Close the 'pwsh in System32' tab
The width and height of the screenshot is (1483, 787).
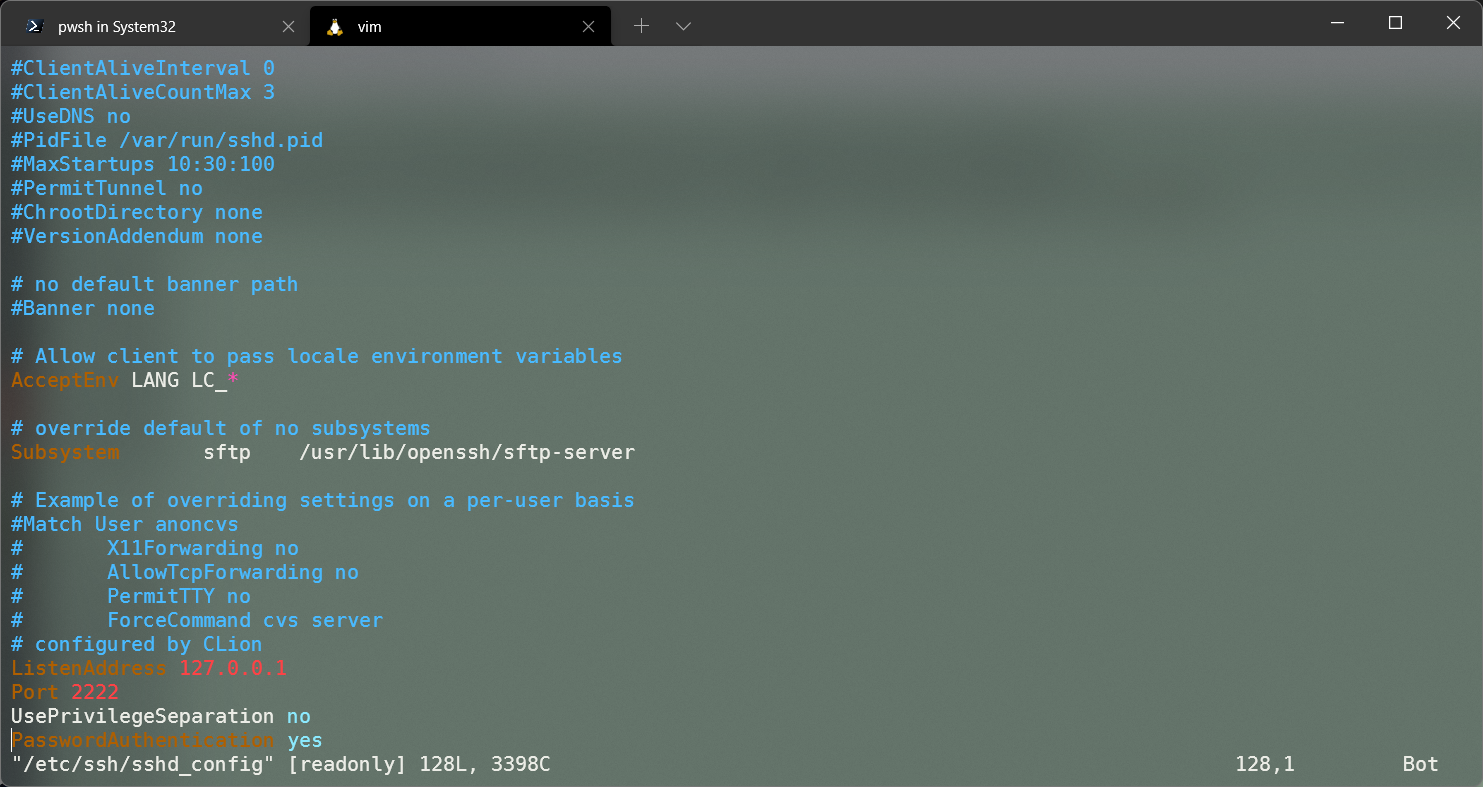(289, 26)
